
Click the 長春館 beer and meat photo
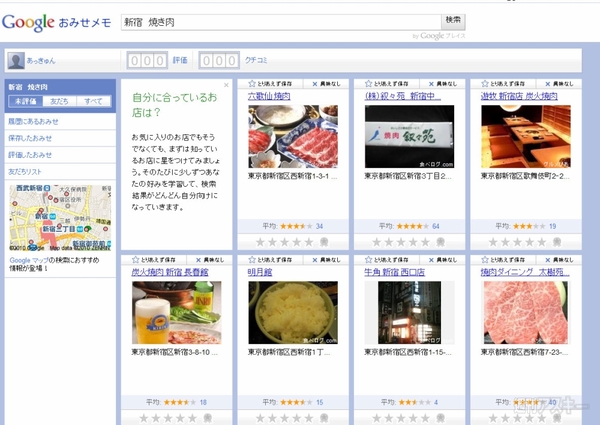click(x=176, y=313)
